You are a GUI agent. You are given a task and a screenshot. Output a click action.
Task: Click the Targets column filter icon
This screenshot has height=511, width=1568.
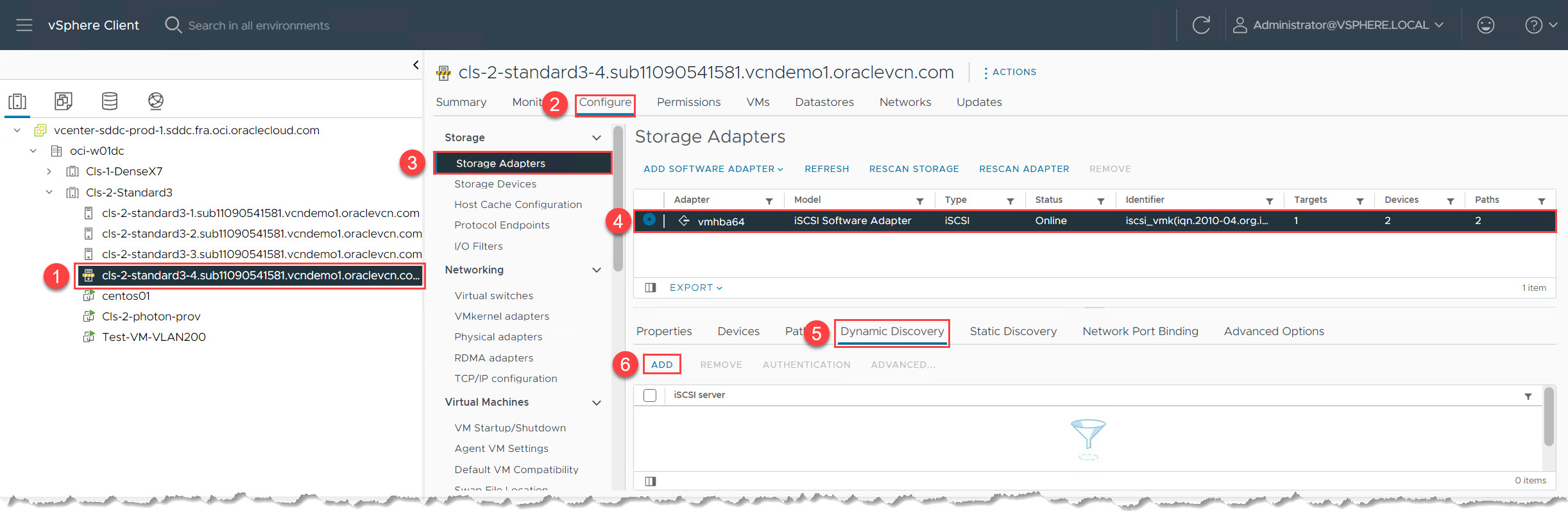pos(1360,201)
